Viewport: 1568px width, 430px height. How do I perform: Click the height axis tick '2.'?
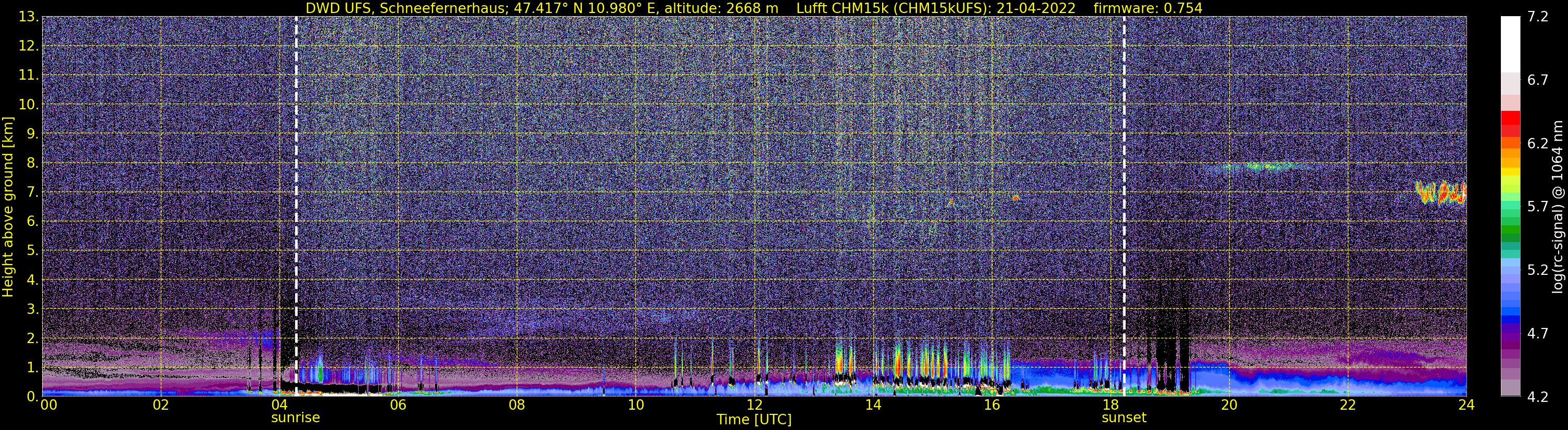[33, 339]
